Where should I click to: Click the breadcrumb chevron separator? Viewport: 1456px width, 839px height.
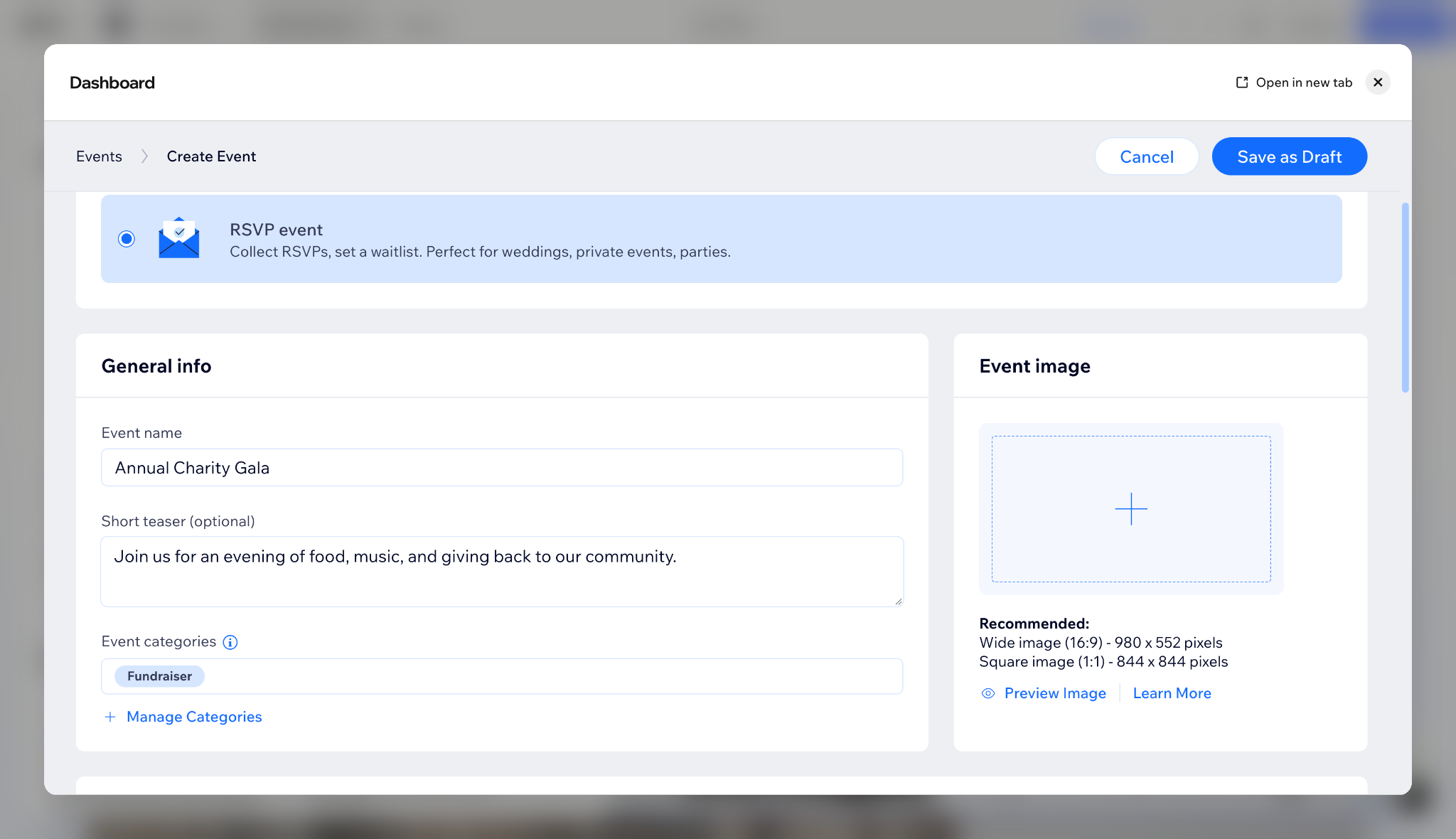[144, 156]
